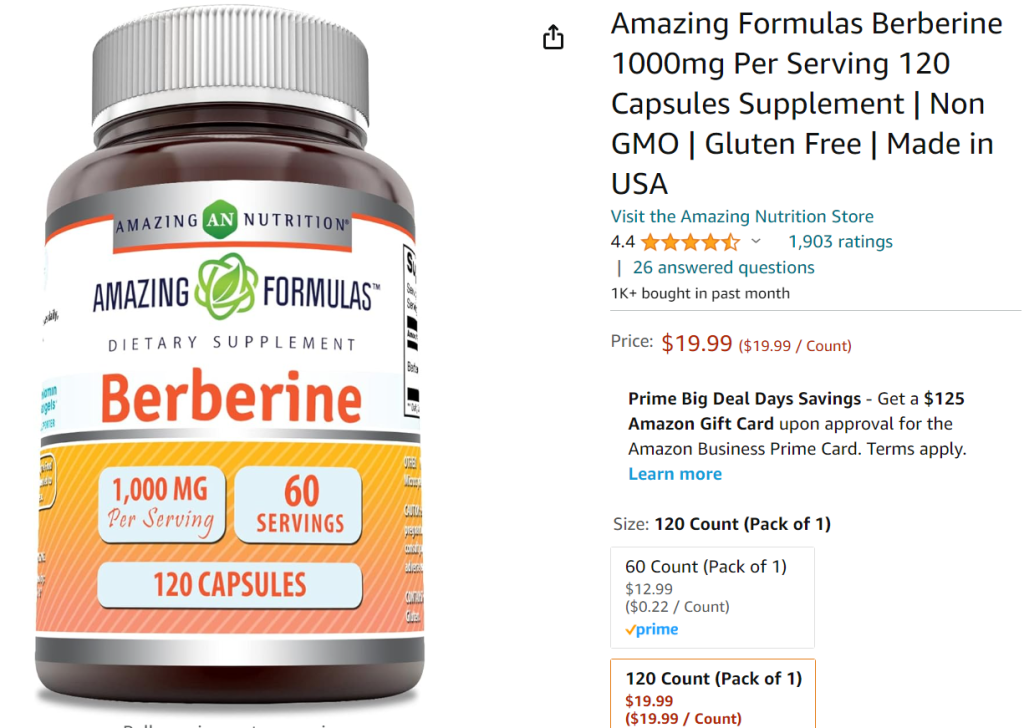
Task: Click the product title text
Action: (806, 103)
